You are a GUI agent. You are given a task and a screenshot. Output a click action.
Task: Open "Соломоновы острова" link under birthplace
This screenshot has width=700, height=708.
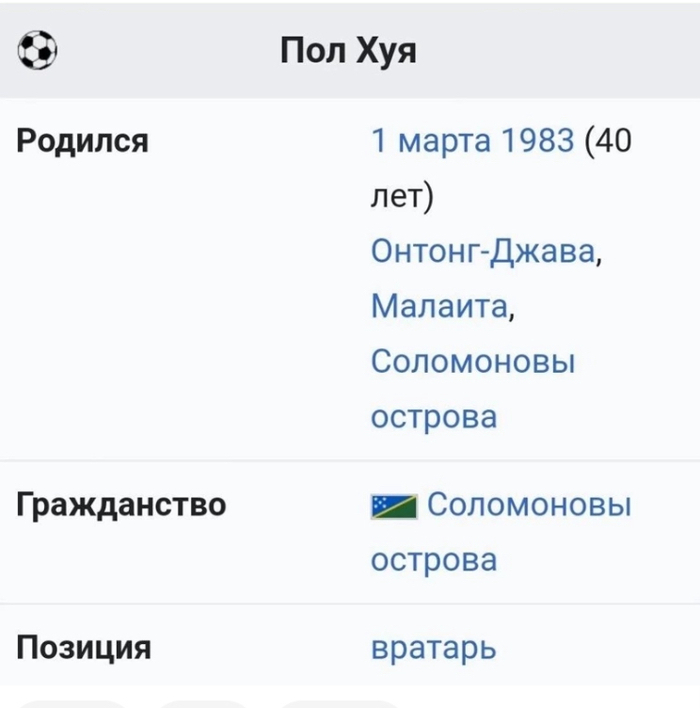tap(472, 360)
